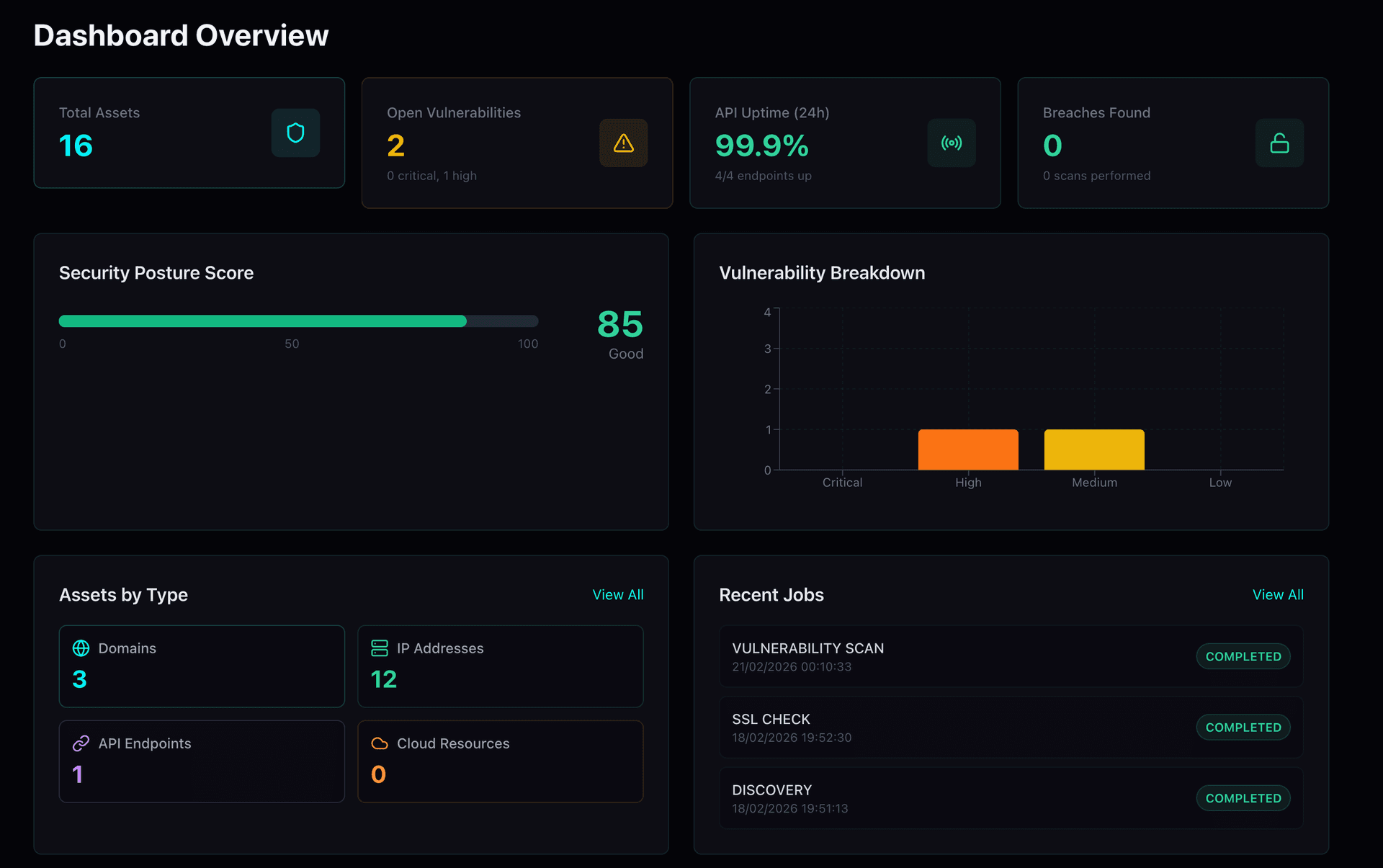
Task: Select the broadcast icon on API Uptime card
Action: [x=951, y=143]
